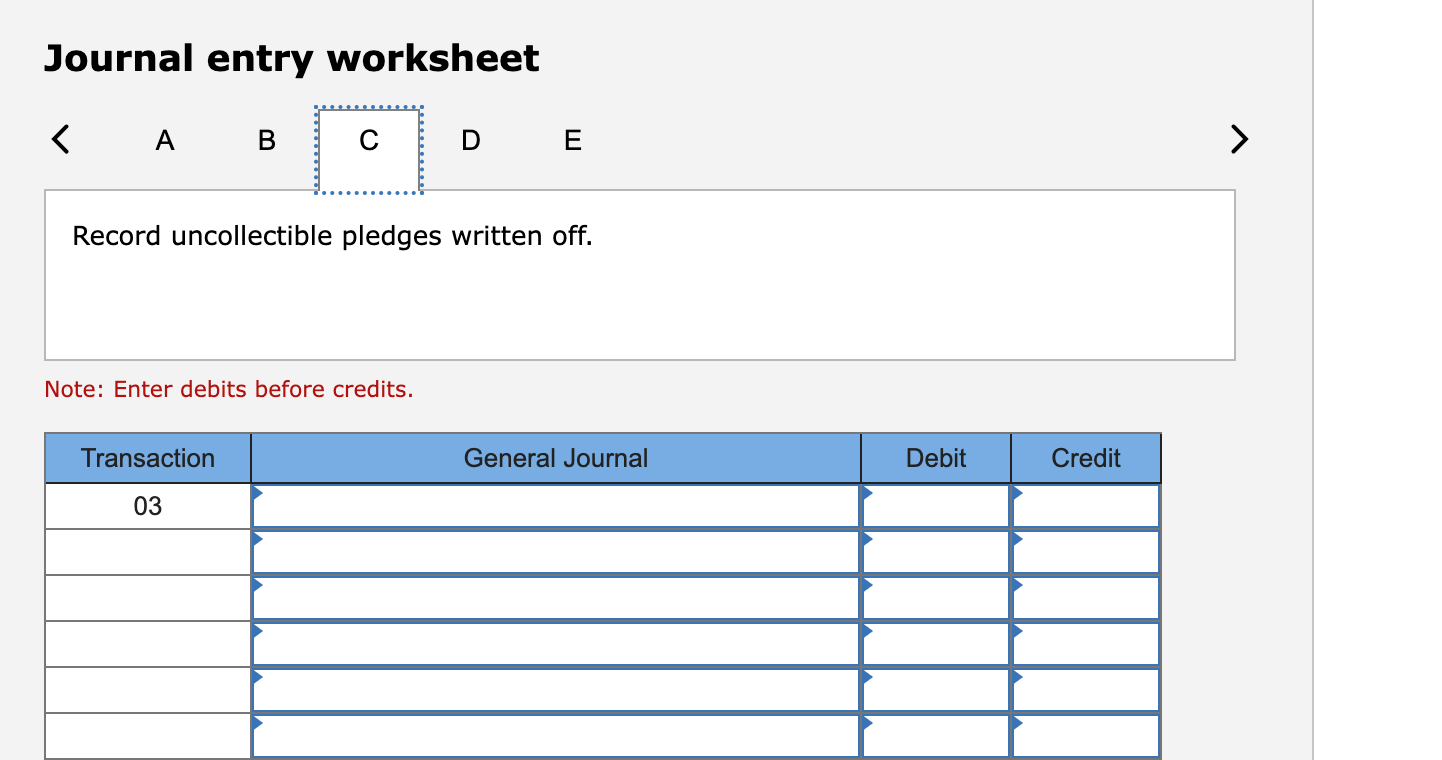Go to journal entry tab E
1442x760 pixels.
click(573, 141)
